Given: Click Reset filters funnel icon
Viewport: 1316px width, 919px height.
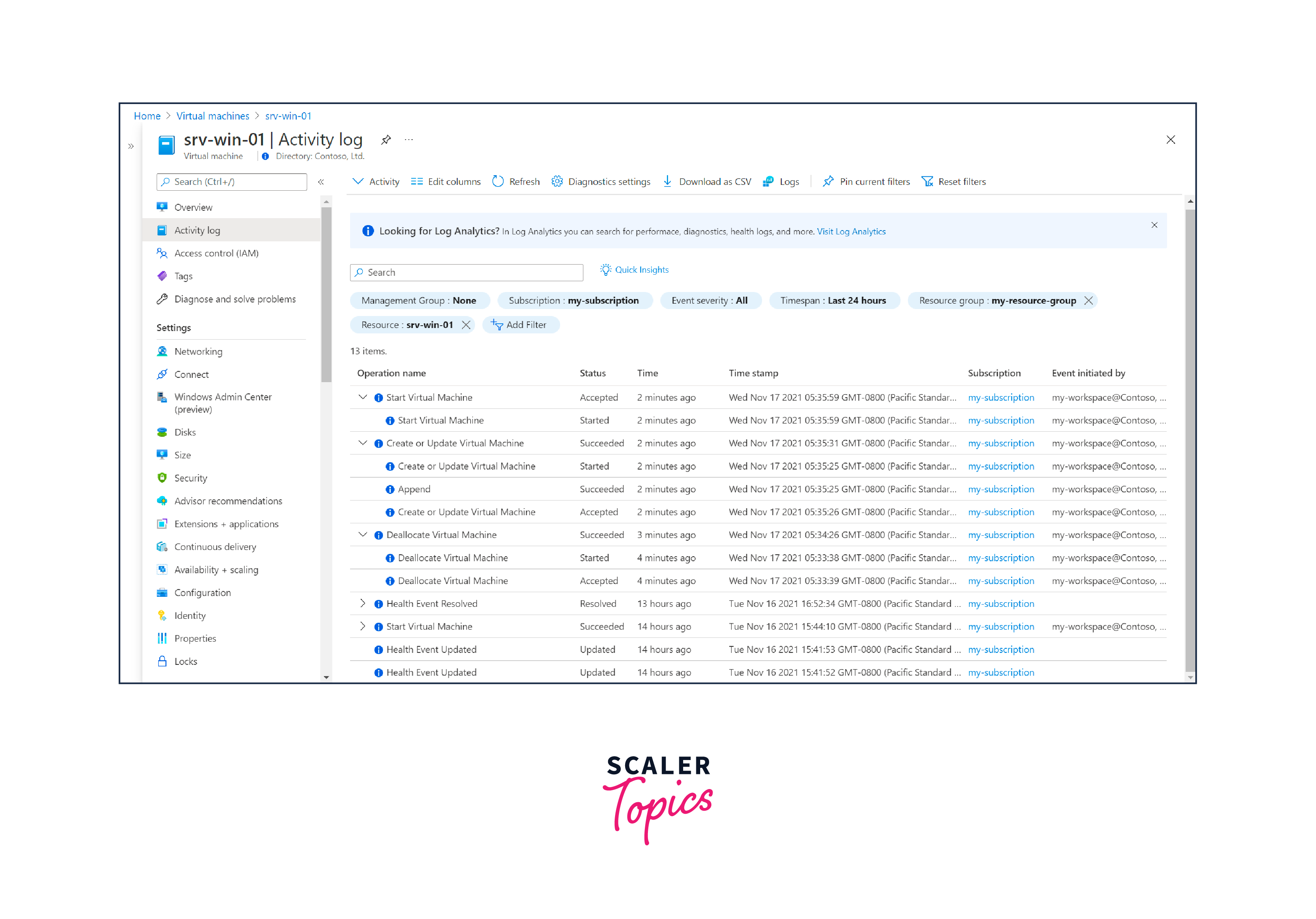Looking at the screenshot, I should [927, 182].
